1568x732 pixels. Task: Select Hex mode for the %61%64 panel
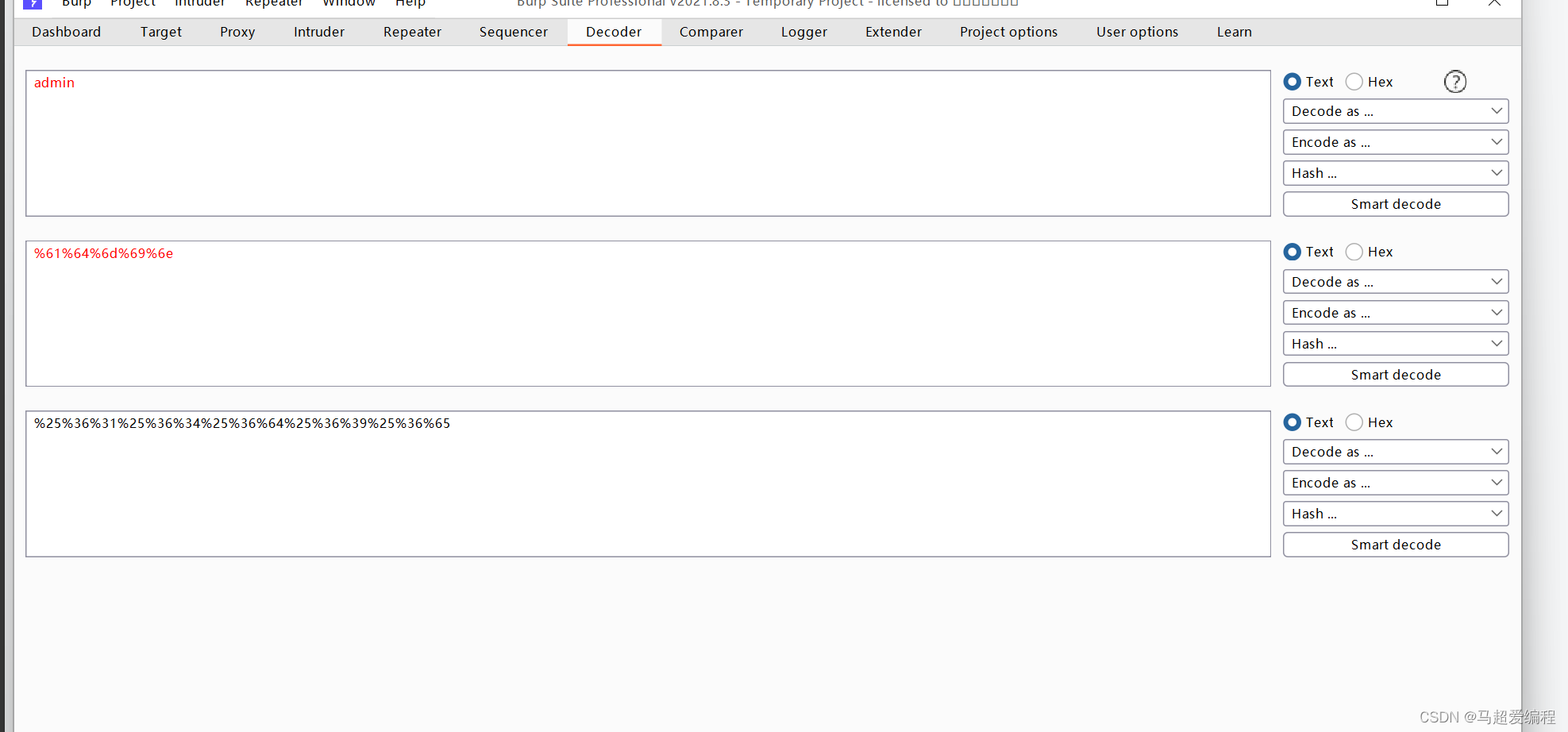pyautogui.click(x=1354, y=252)
